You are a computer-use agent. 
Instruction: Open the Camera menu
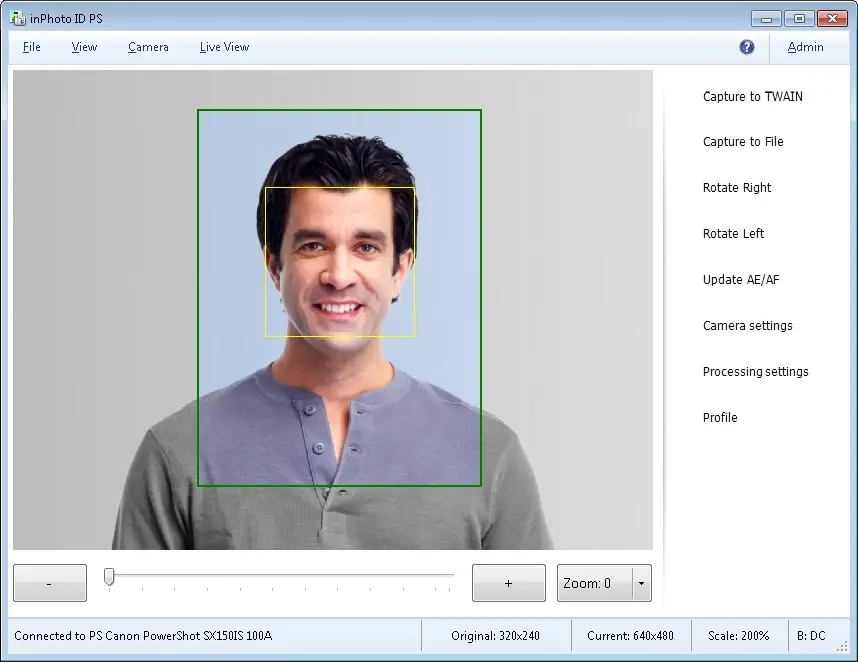(148, 47)
